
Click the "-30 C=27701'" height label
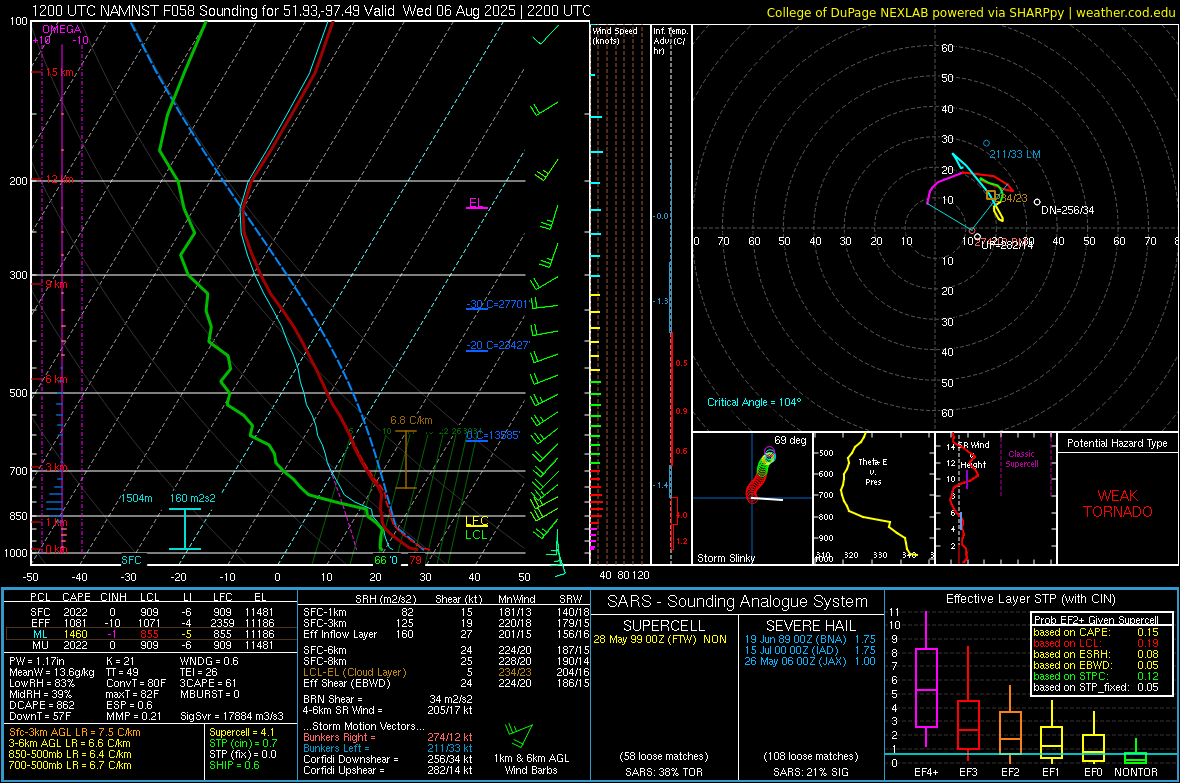(498, 304)
